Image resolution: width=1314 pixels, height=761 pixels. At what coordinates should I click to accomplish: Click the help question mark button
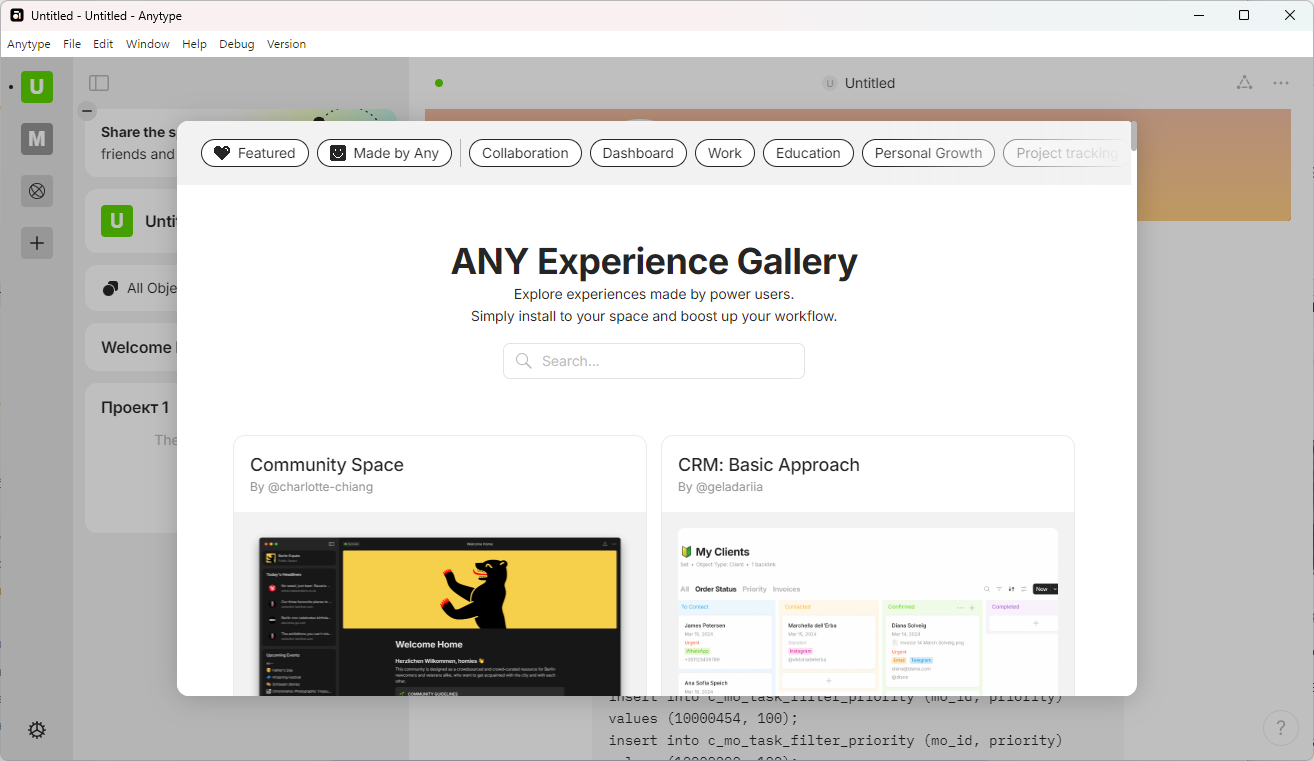(1281, 728)
